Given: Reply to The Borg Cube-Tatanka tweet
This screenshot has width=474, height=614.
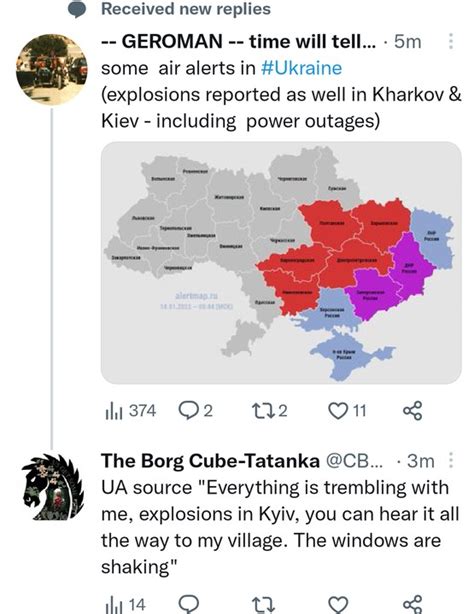Looking at the screenshot, I should point(189,604).
